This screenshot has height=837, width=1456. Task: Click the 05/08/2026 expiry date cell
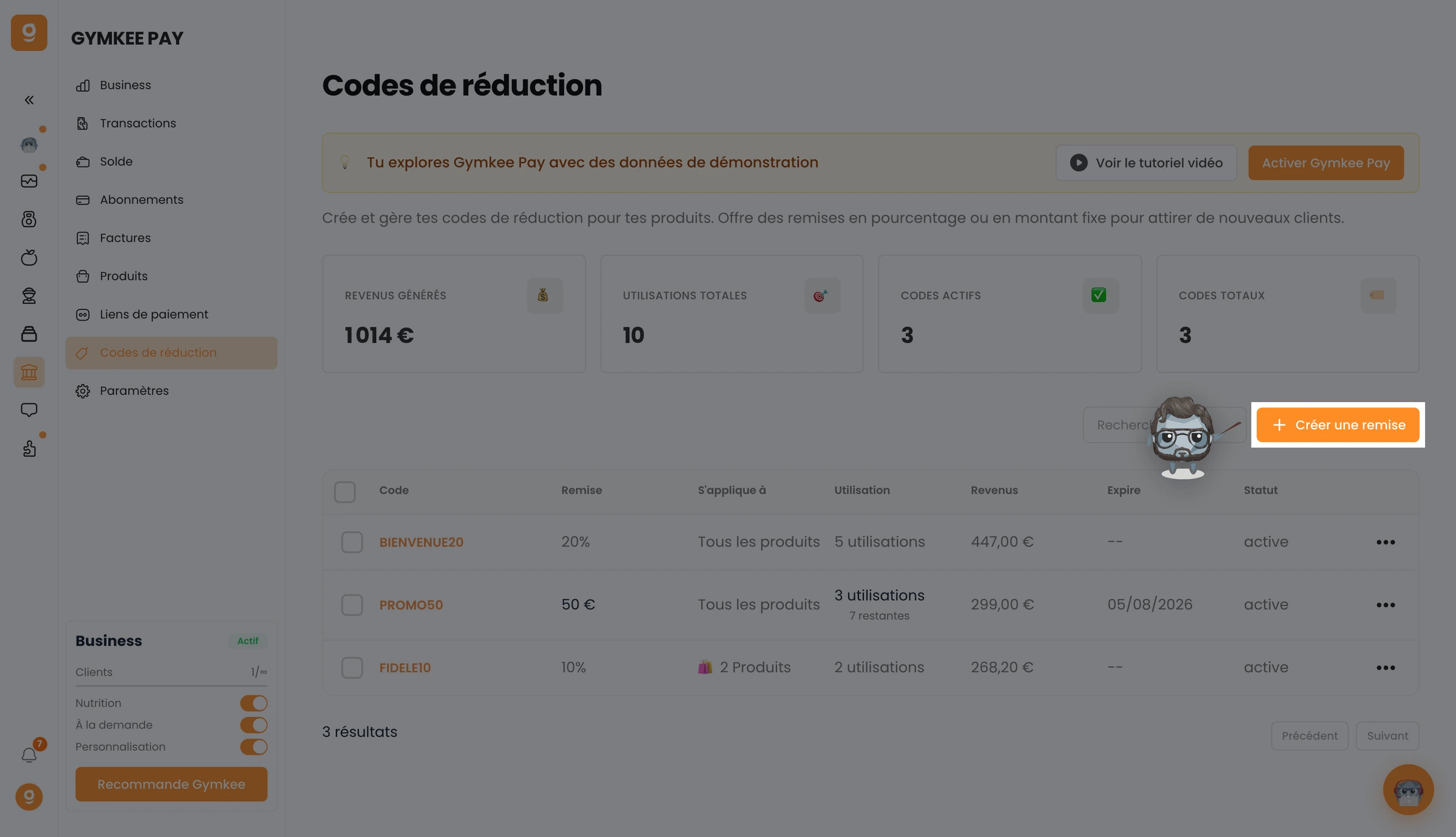tap(1150, 605)
